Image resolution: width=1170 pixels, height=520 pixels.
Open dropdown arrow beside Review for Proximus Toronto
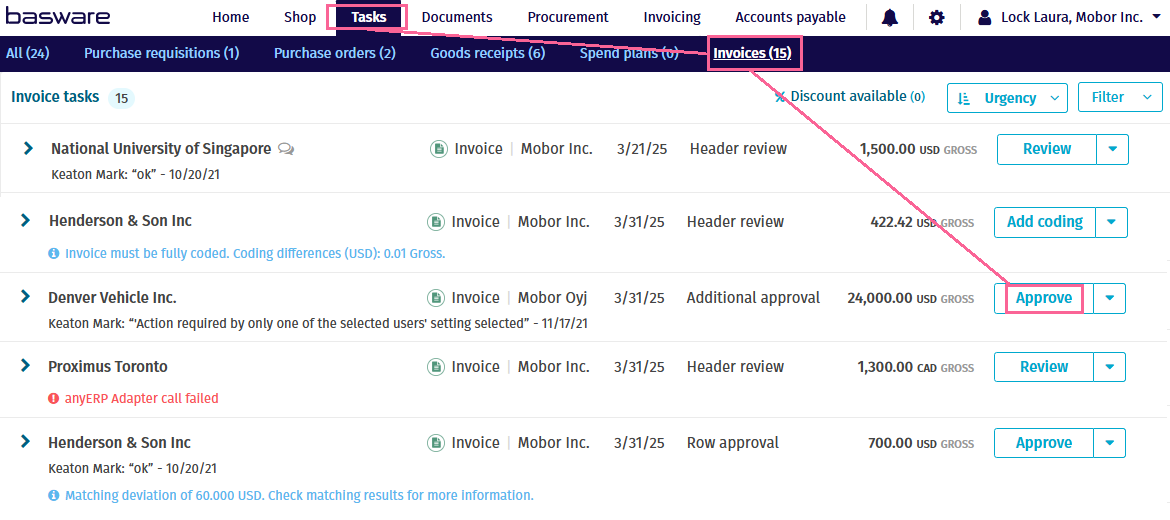coord(1110,367)
